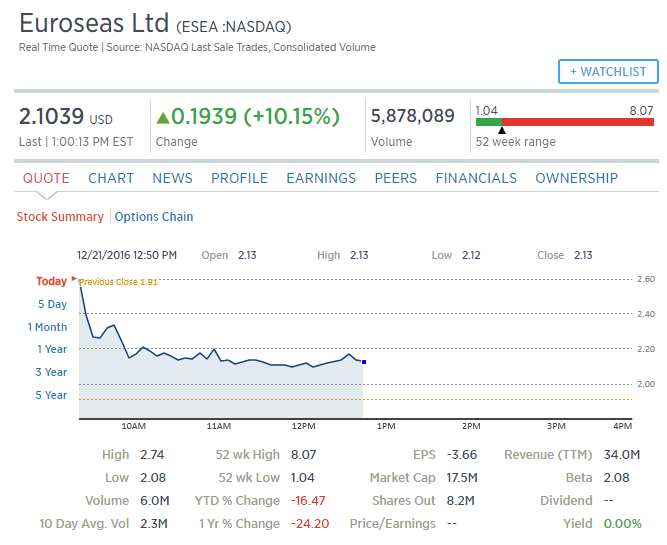The height and width of the screenshot is (545, 667).
Task: Click the 2PM axis label
Action: (471, 426)
